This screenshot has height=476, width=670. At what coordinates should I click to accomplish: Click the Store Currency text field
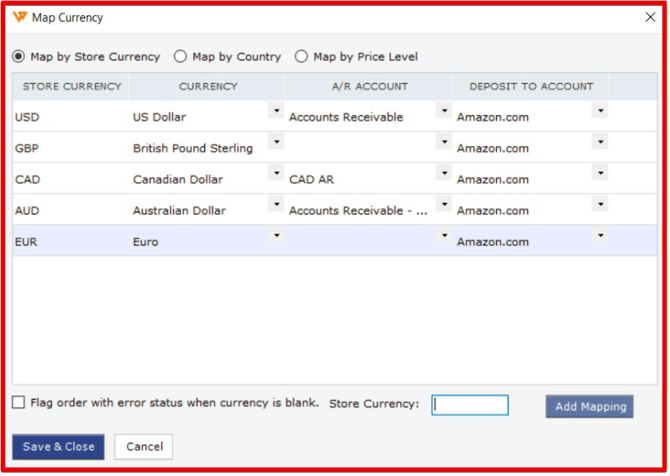click(470, 405)
